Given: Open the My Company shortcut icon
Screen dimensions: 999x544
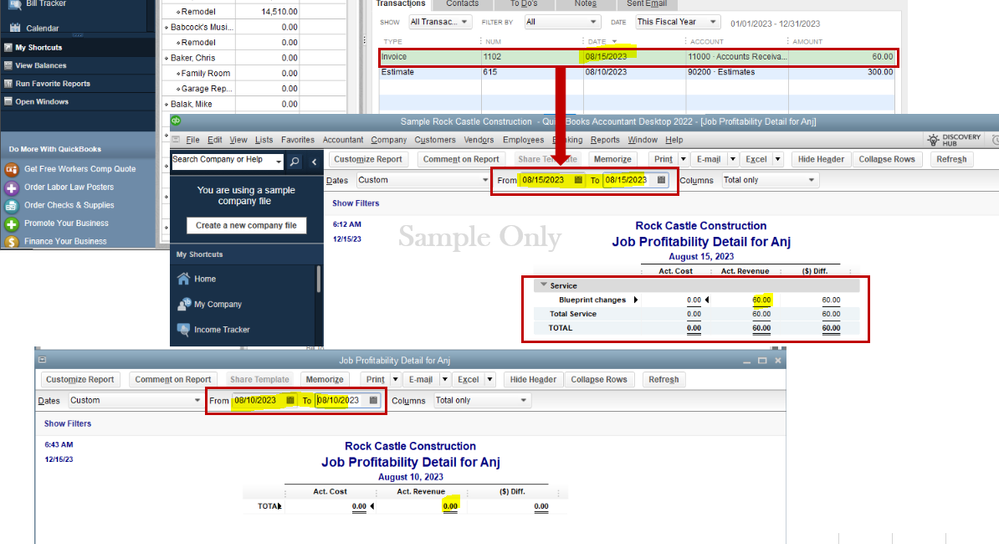Looking at the screenshot, I should click(183, 304).
